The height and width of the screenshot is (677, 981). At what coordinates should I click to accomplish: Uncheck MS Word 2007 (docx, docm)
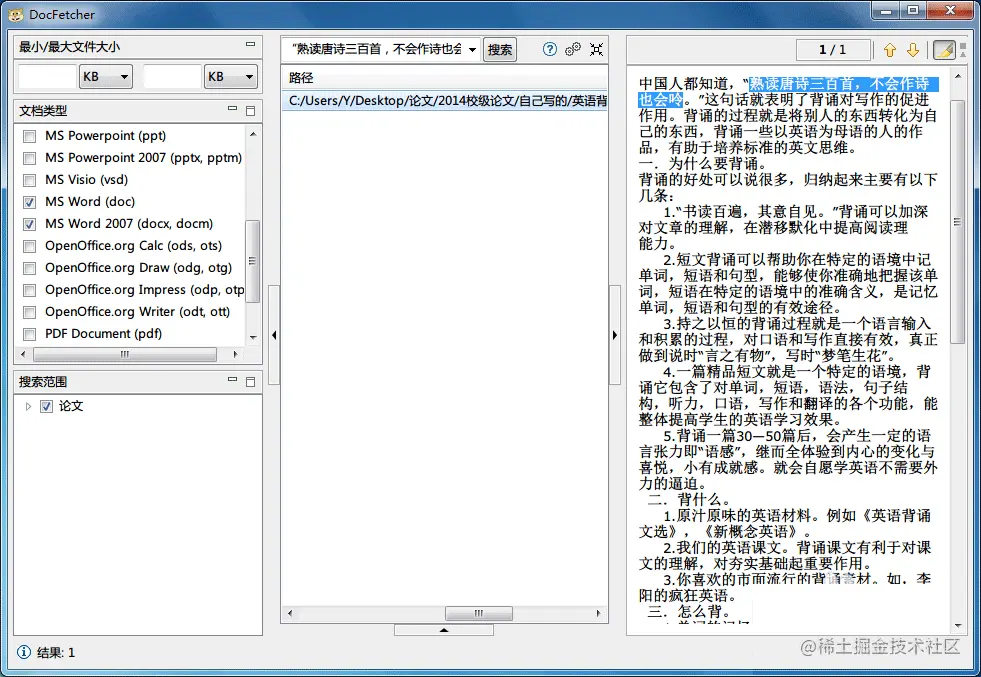click(29, 224)
